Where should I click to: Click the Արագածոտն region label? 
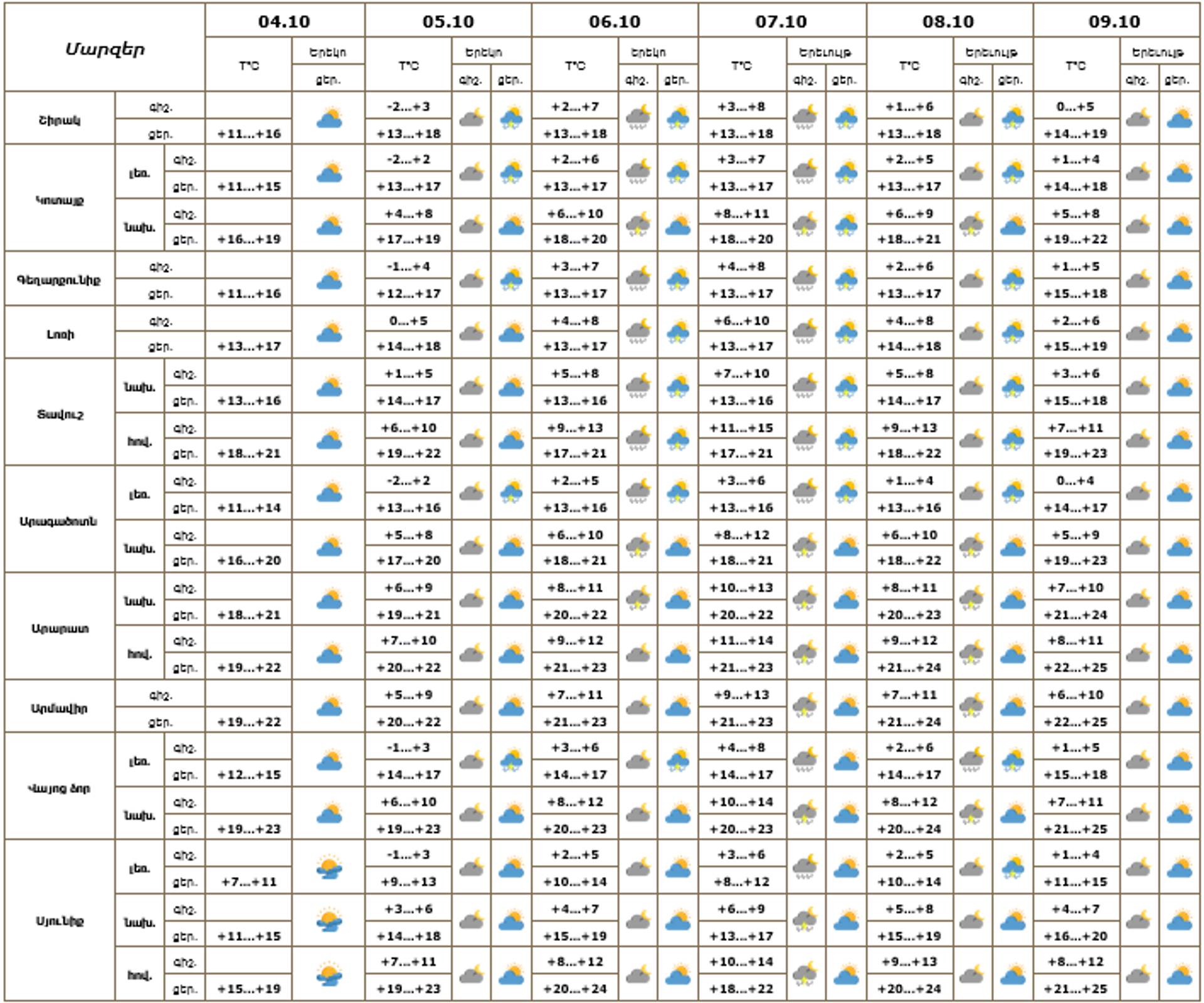(58, 522)
